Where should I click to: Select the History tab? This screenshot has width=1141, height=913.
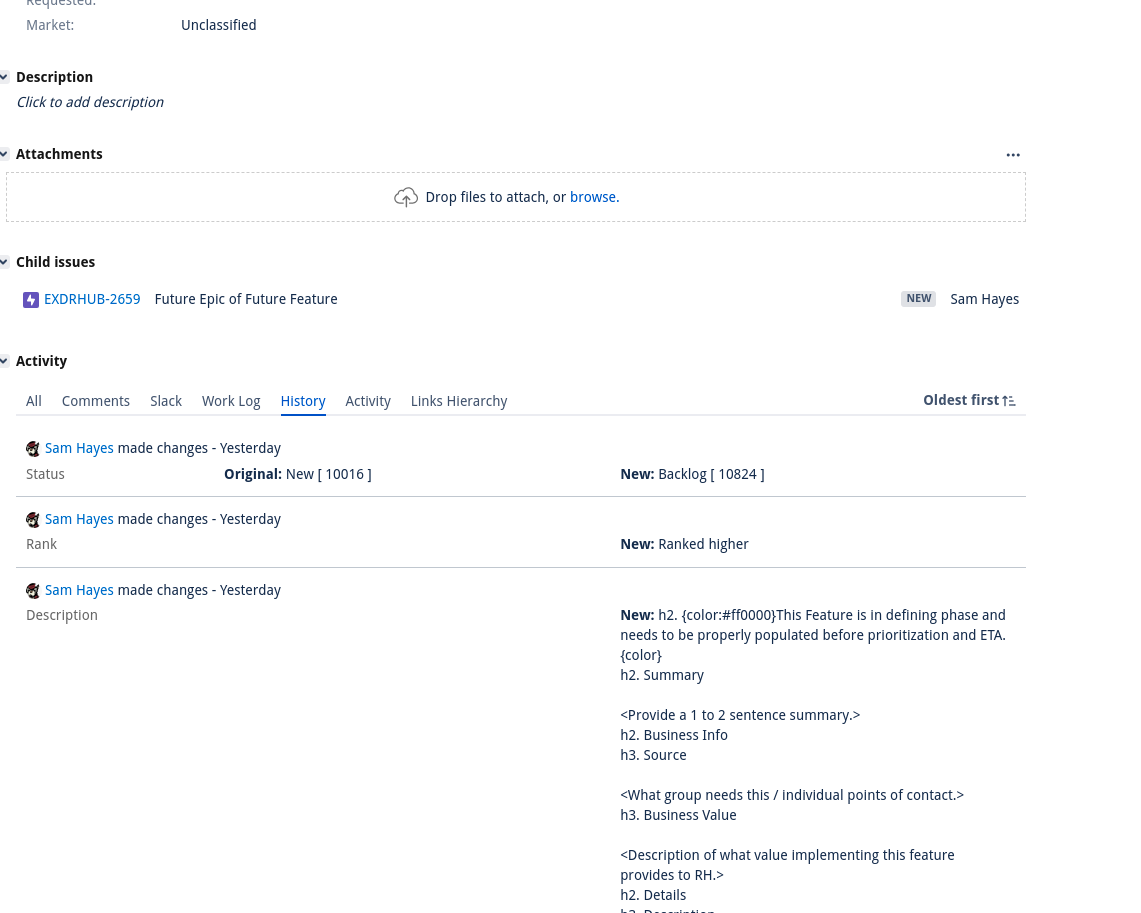pyautogui.click(x=303, y=401)
